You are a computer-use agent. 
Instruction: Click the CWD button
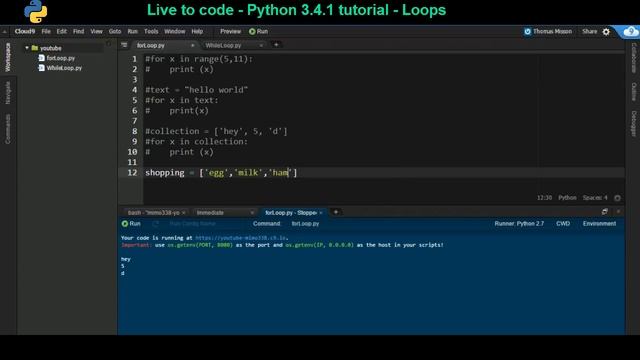point(563,224)
